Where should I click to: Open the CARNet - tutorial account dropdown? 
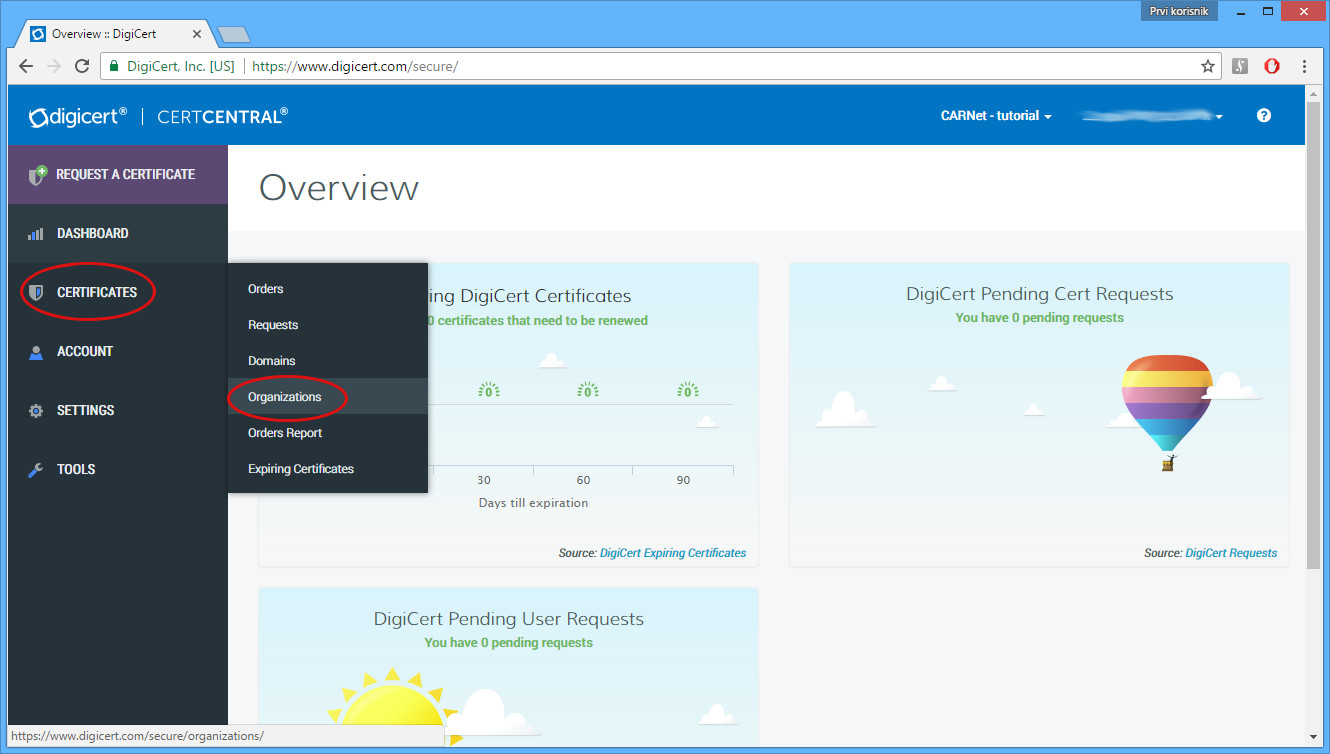click(996, 116)
